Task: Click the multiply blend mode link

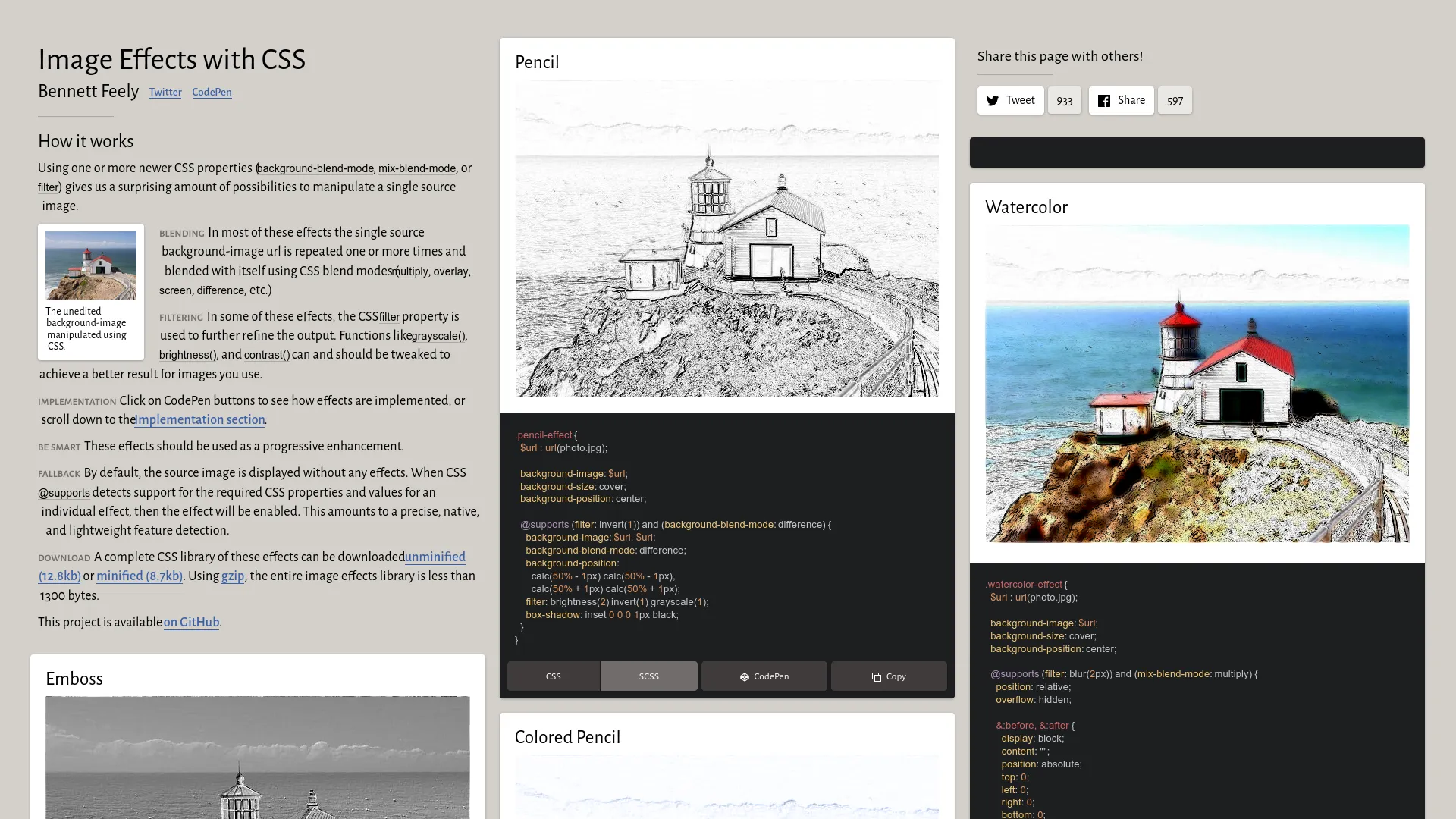Action: coord(411,271)
